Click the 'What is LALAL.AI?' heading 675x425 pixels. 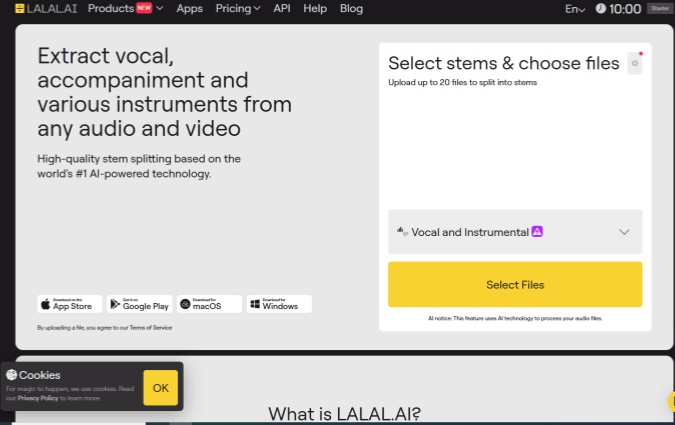point(344,414)
